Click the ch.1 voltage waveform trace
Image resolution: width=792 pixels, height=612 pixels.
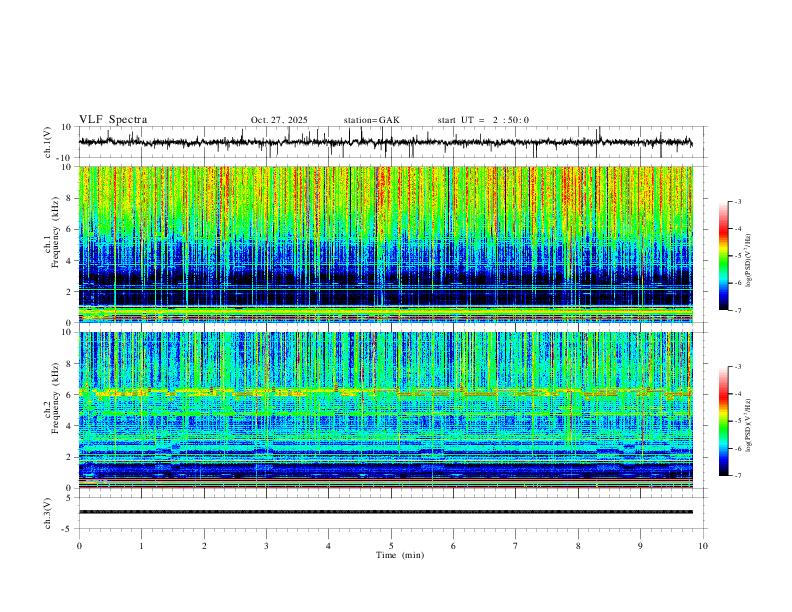click(x=385, y=142)
